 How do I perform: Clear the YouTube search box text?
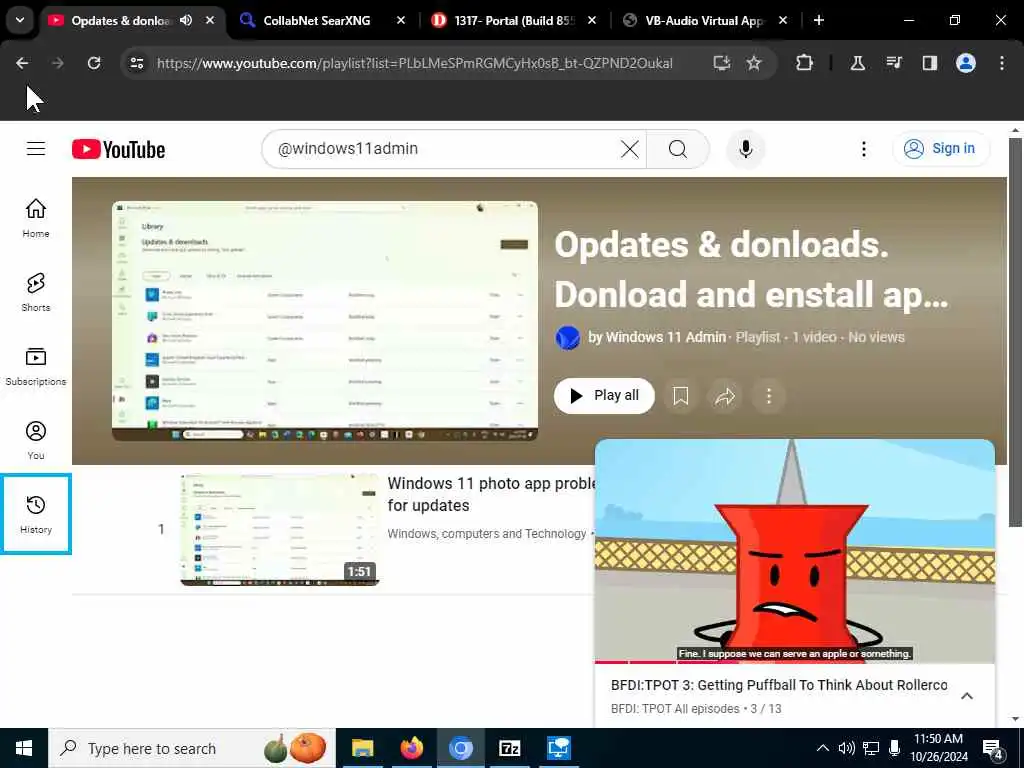click(630, 149)
